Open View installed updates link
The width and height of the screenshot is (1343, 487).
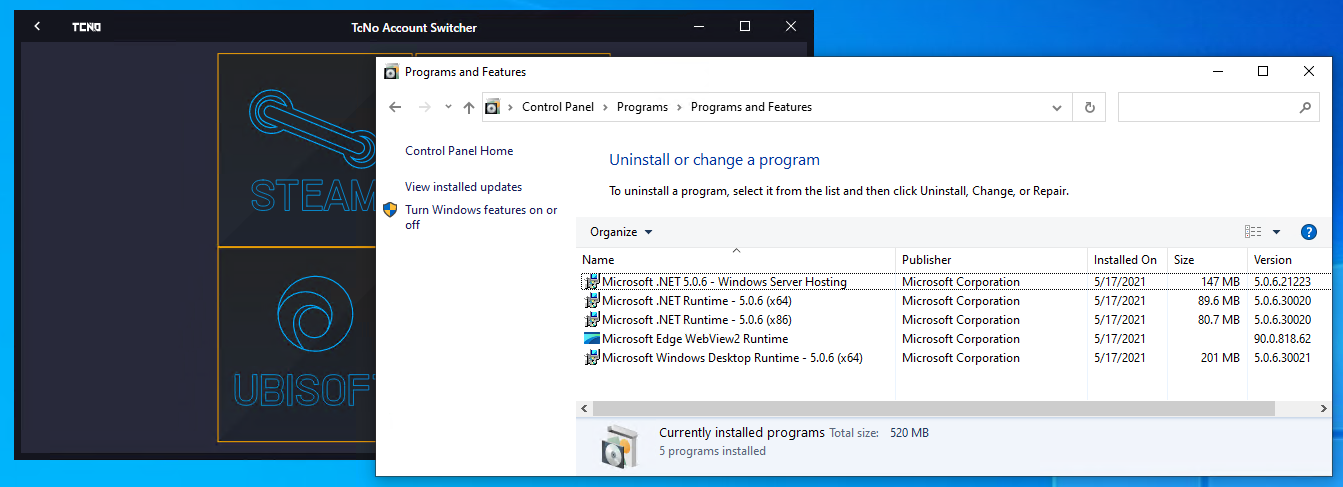point(463,187)
